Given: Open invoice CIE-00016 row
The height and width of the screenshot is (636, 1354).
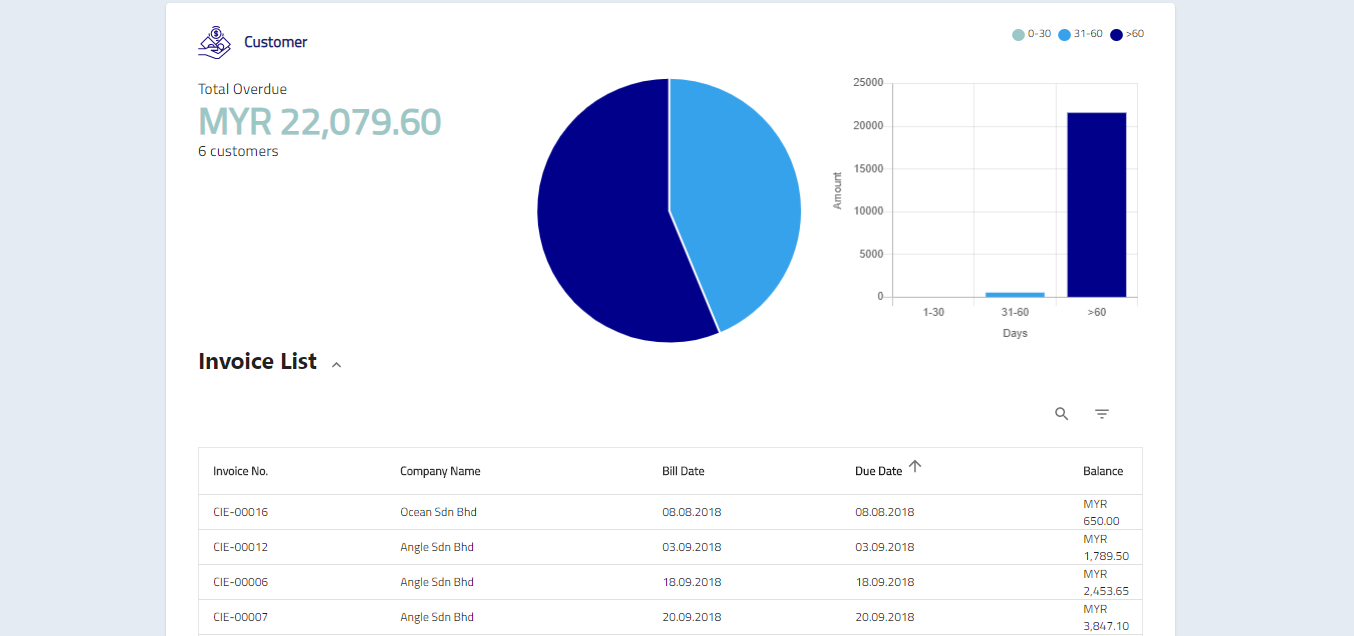Looking at the screenshot, I should (x=240, y=512).
